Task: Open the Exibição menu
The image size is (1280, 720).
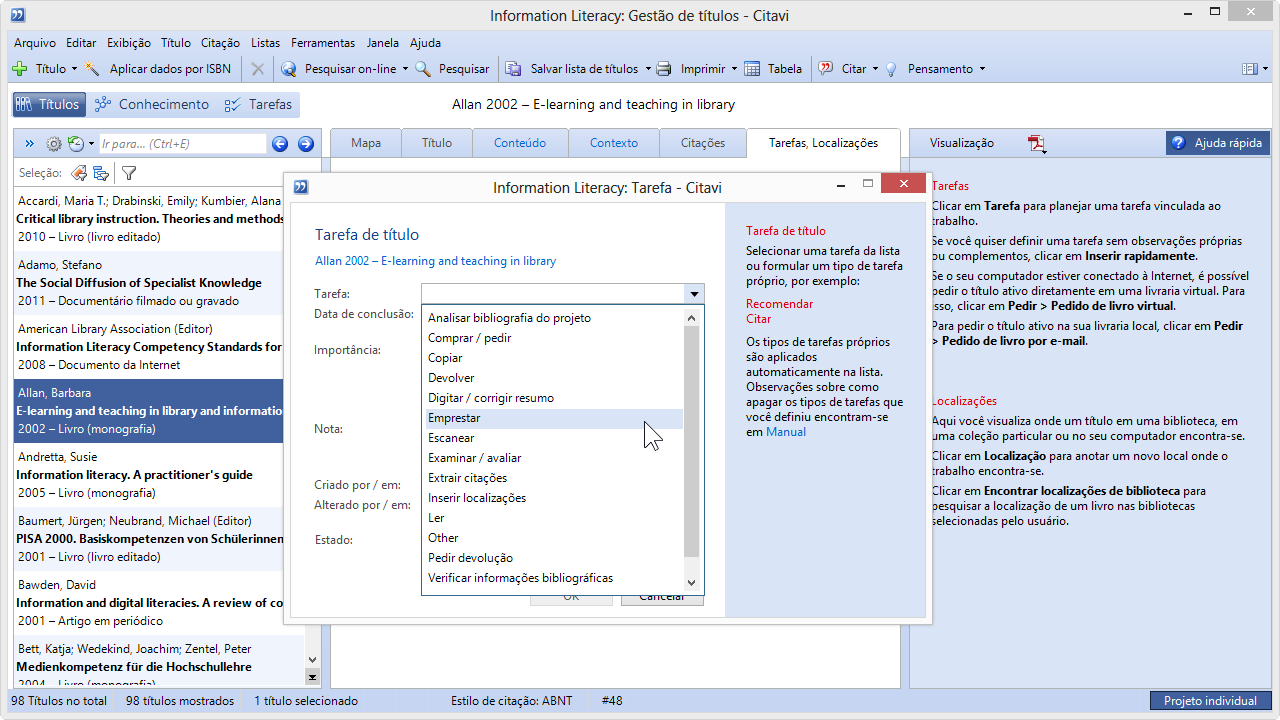Action: (x=128, y=43)
